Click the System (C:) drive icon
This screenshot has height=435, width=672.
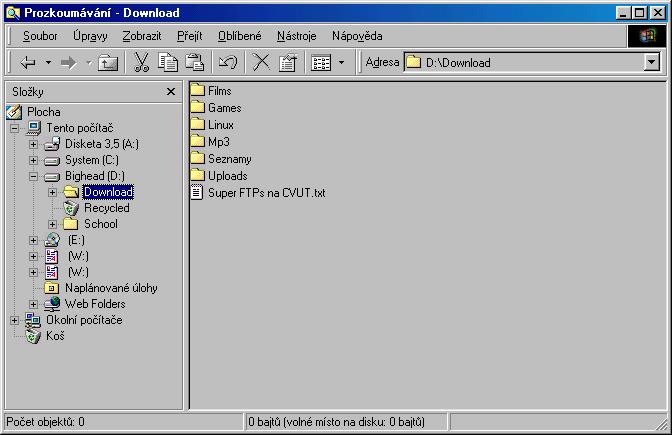52,161
